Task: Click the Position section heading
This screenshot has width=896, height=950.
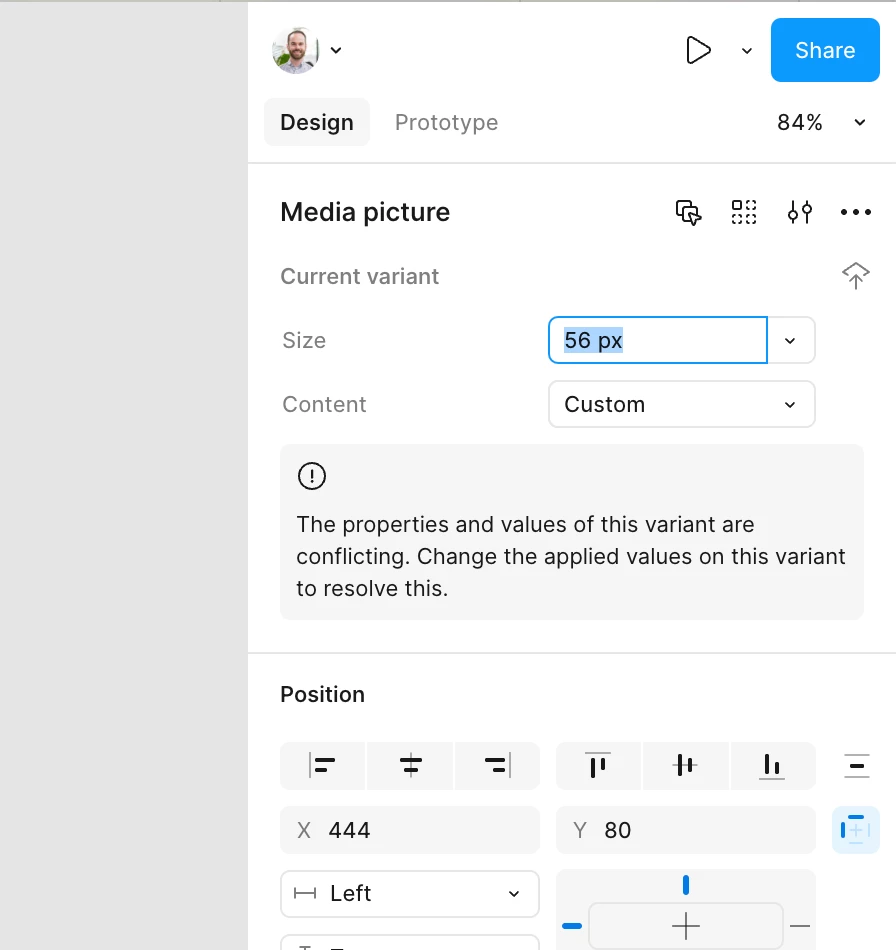Action: 322,694
